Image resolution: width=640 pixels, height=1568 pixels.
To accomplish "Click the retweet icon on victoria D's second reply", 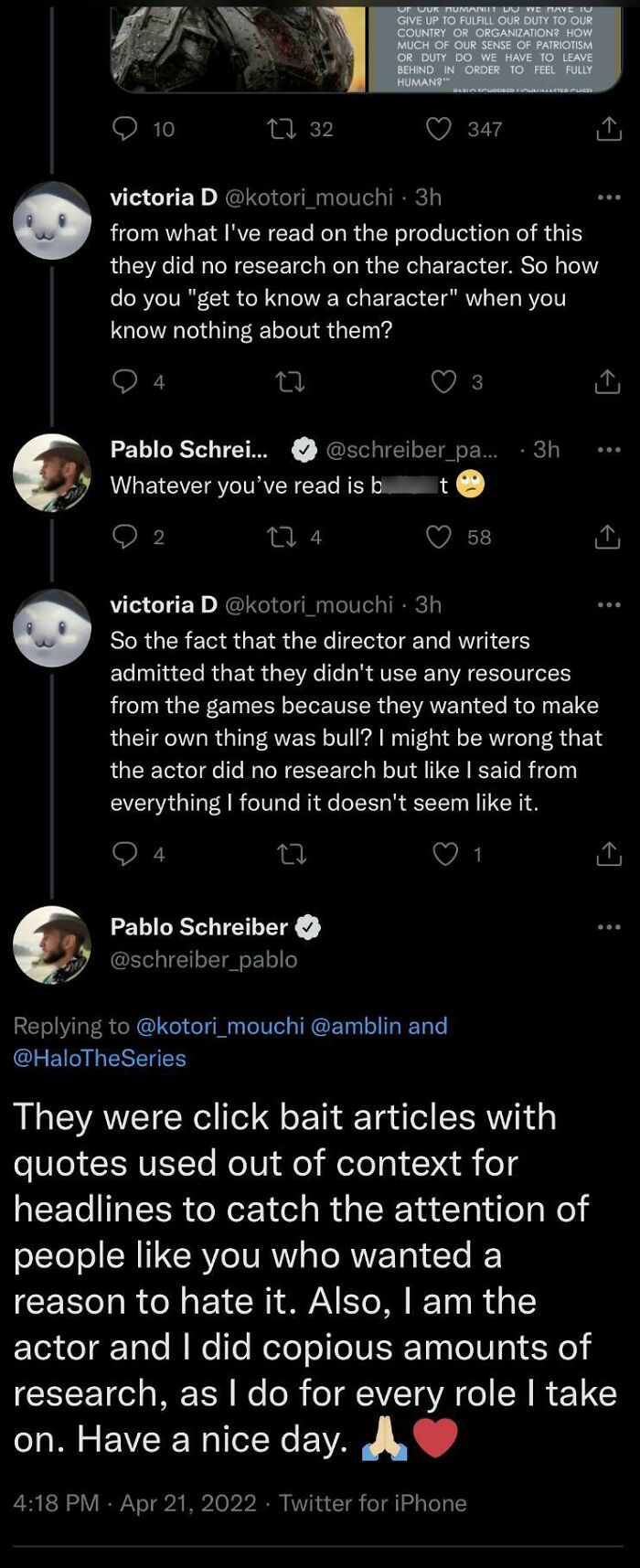I will pos(291,855).
